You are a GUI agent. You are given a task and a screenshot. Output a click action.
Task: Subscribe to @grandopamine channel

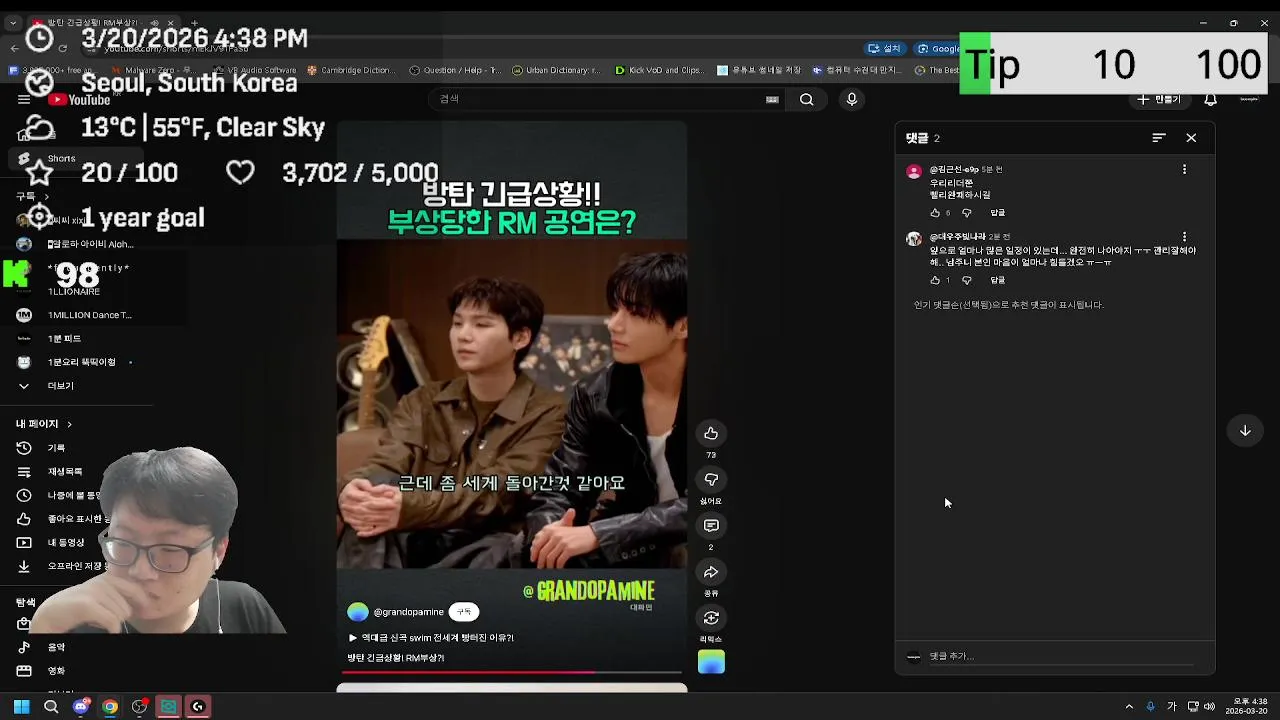click(464, 612)
